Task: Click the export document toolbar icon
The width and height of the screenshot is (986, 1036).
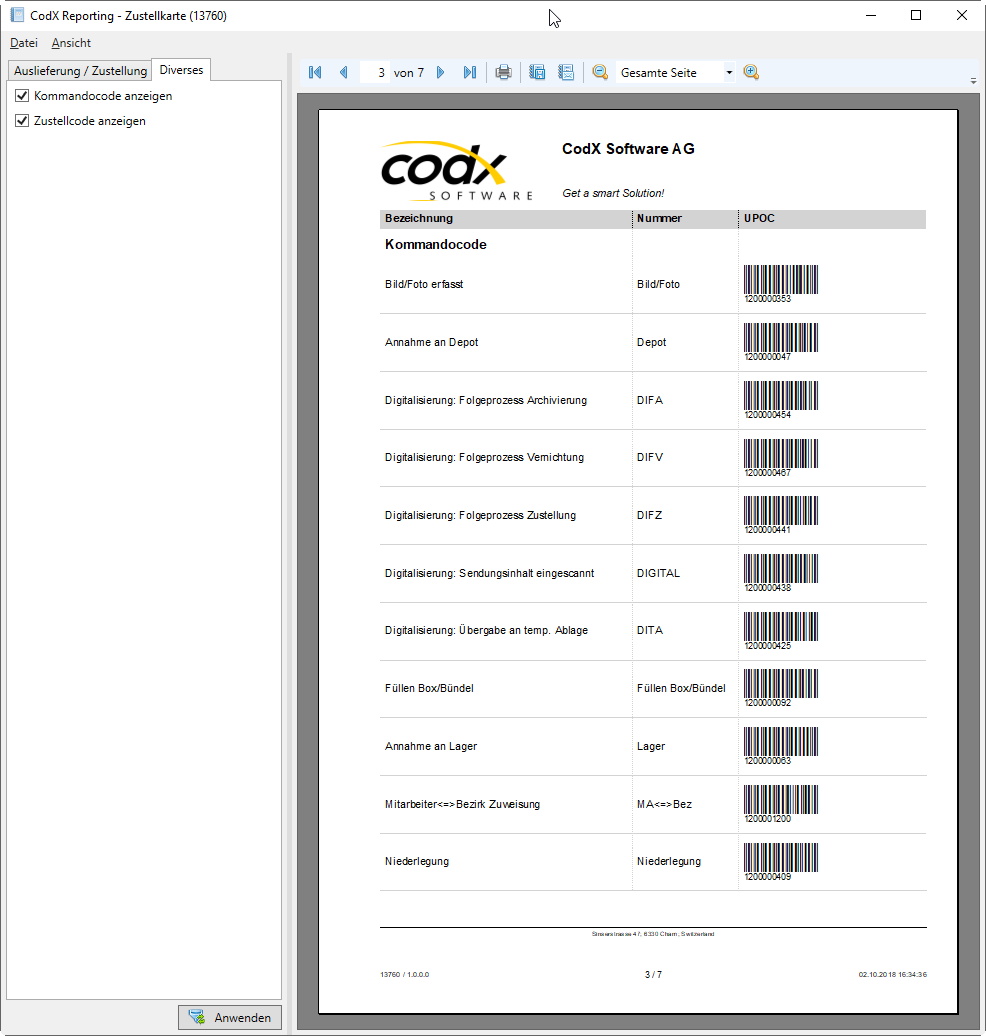Action: click(x=537, y=72)
